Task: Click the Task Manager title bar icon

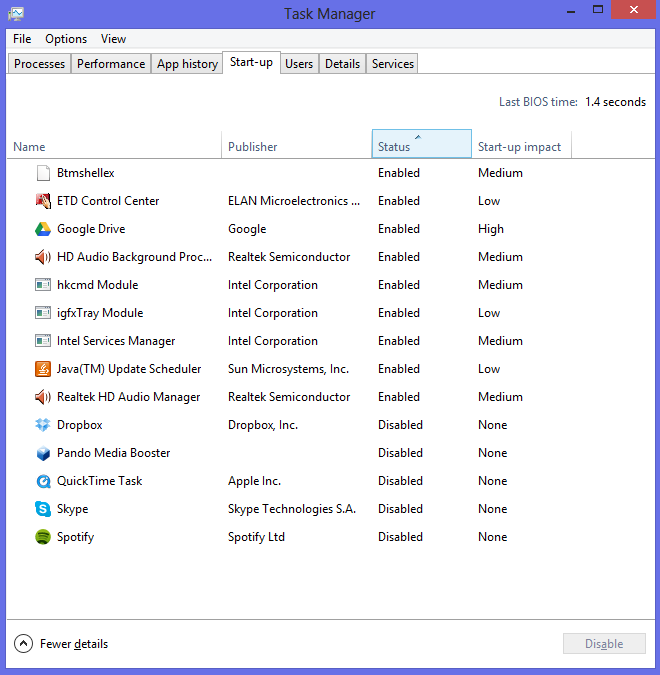Action: tap(16, 13)
